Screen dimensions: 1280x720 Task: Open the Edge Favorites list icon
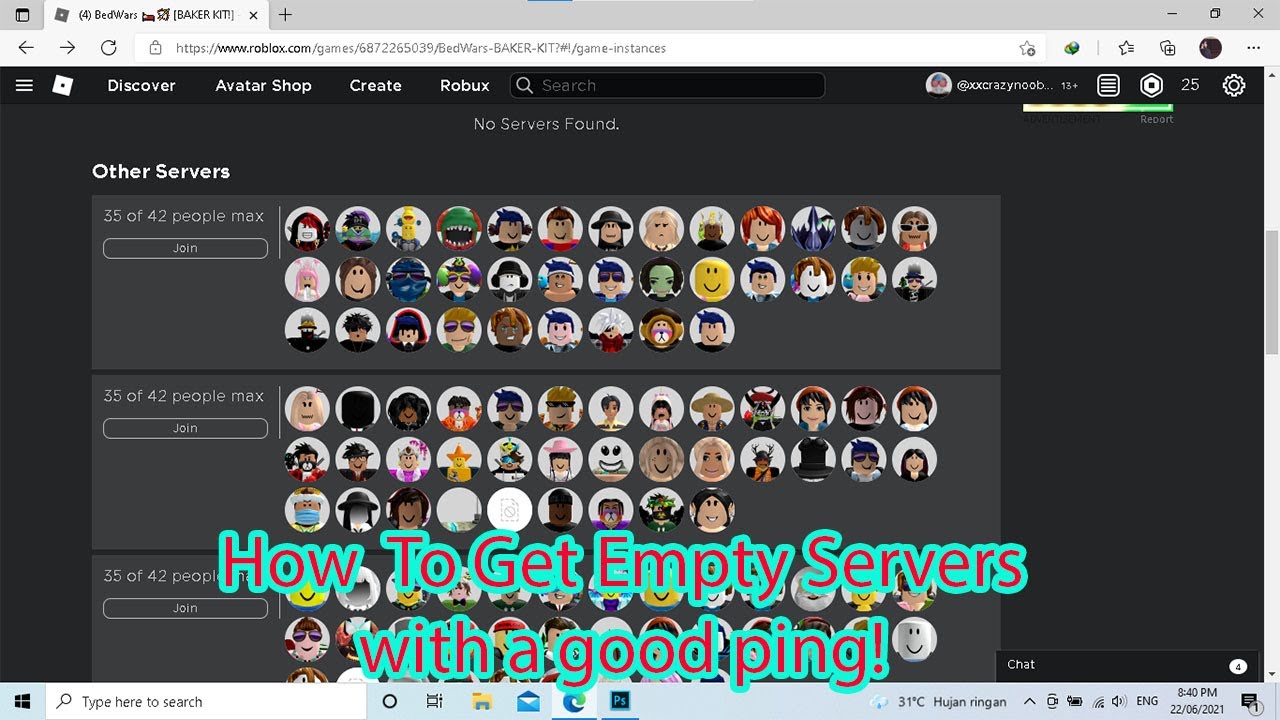coord(1126,47)
